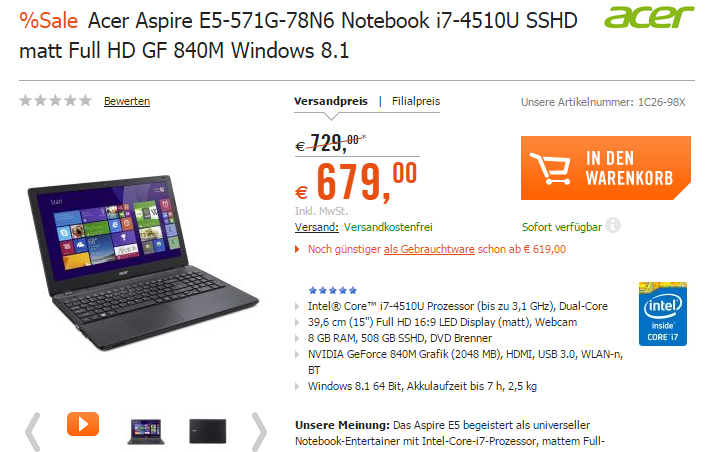
Task: Click the Intel Core i7 badge
Action: click(663, 314)
